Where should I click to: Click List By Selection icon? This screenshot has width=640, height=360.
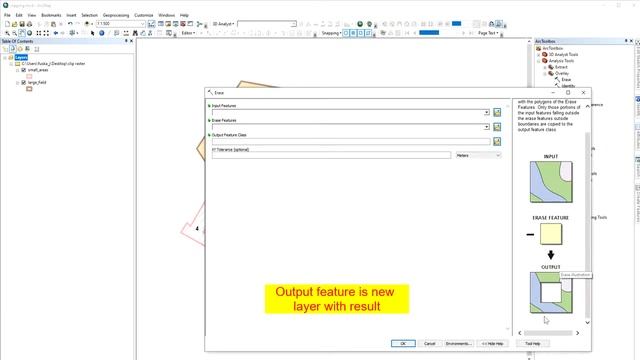(x=27, y=49)
